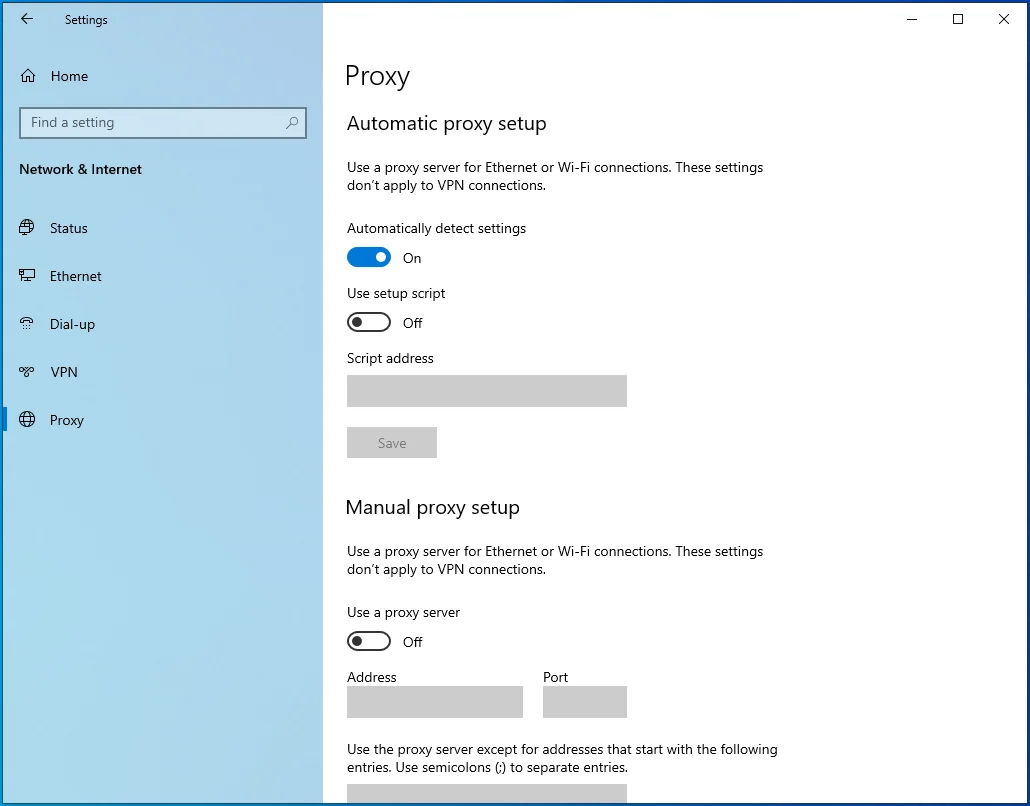Click the Script address label
This screenshot has height=806, width=1030.
(x=390, y=359)
